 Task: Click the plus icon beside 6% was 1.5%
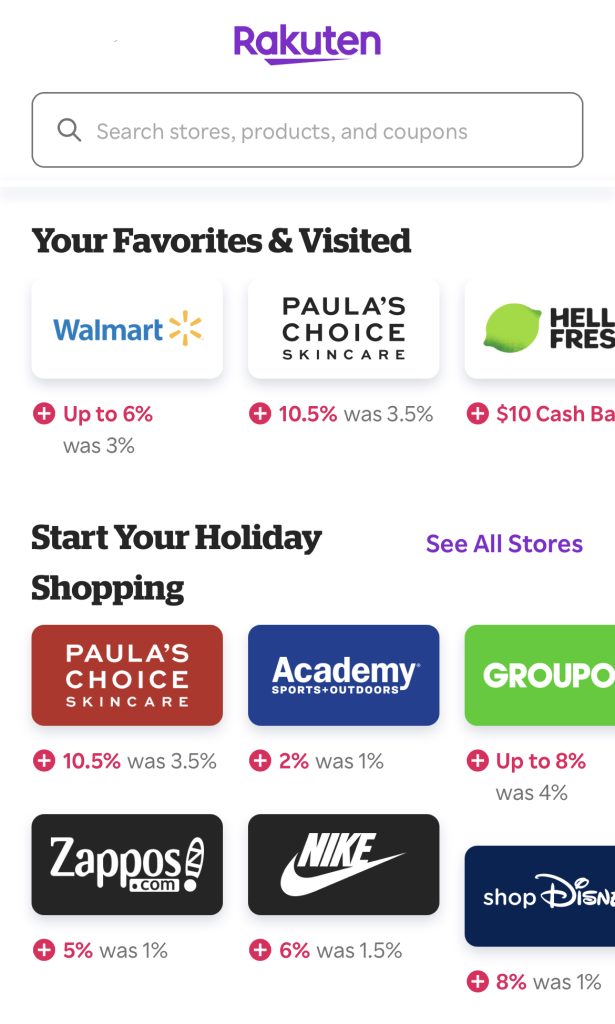[260, 950]
